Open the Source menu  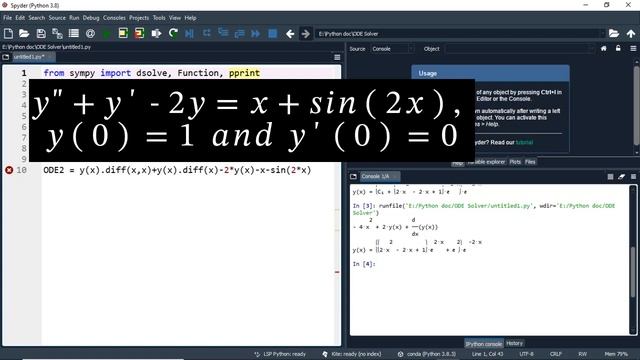click(57, 18)
